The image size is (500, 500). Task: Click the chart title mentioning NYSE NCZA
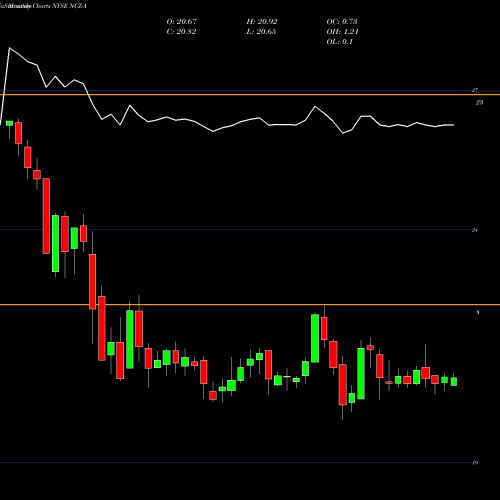(43, 6)
